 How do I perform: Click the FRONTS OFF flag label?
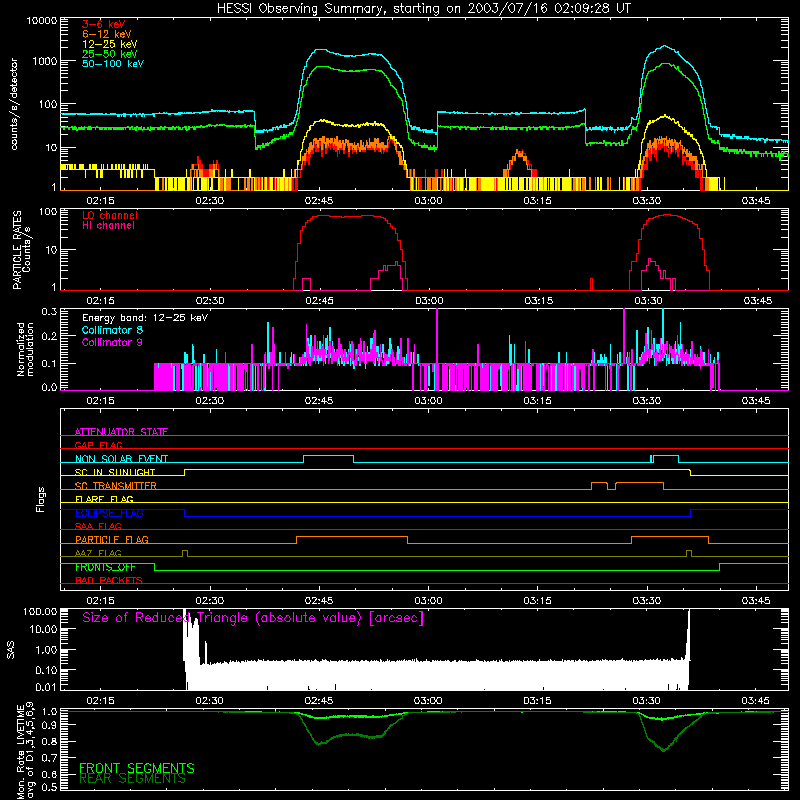tap(105, 567)
